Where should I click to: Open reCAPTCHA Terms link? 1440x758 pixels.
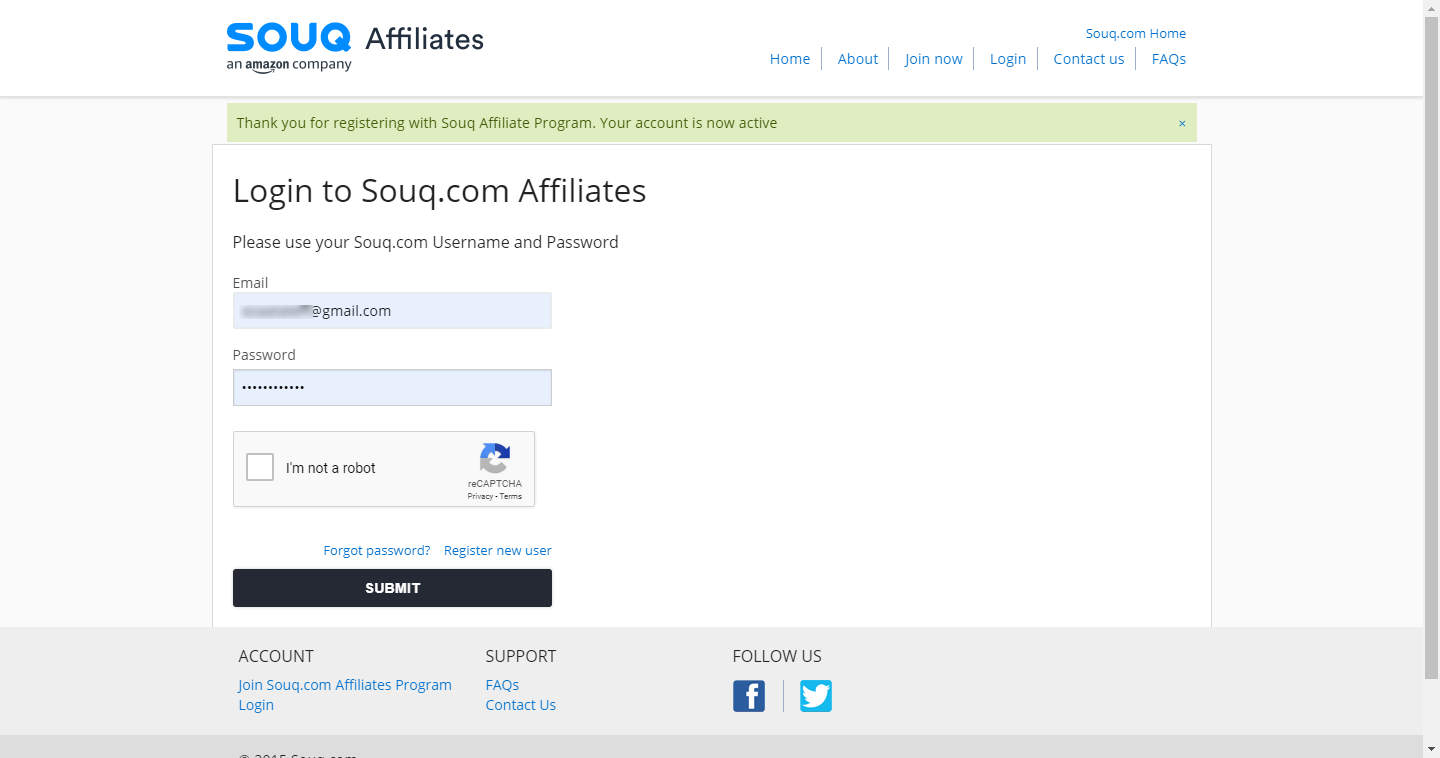(x=511, y=496)
